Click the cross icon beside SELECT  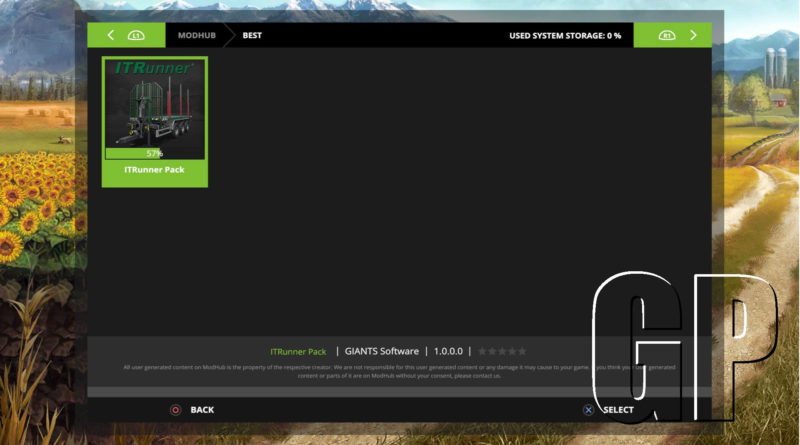[x=588, y=409]
